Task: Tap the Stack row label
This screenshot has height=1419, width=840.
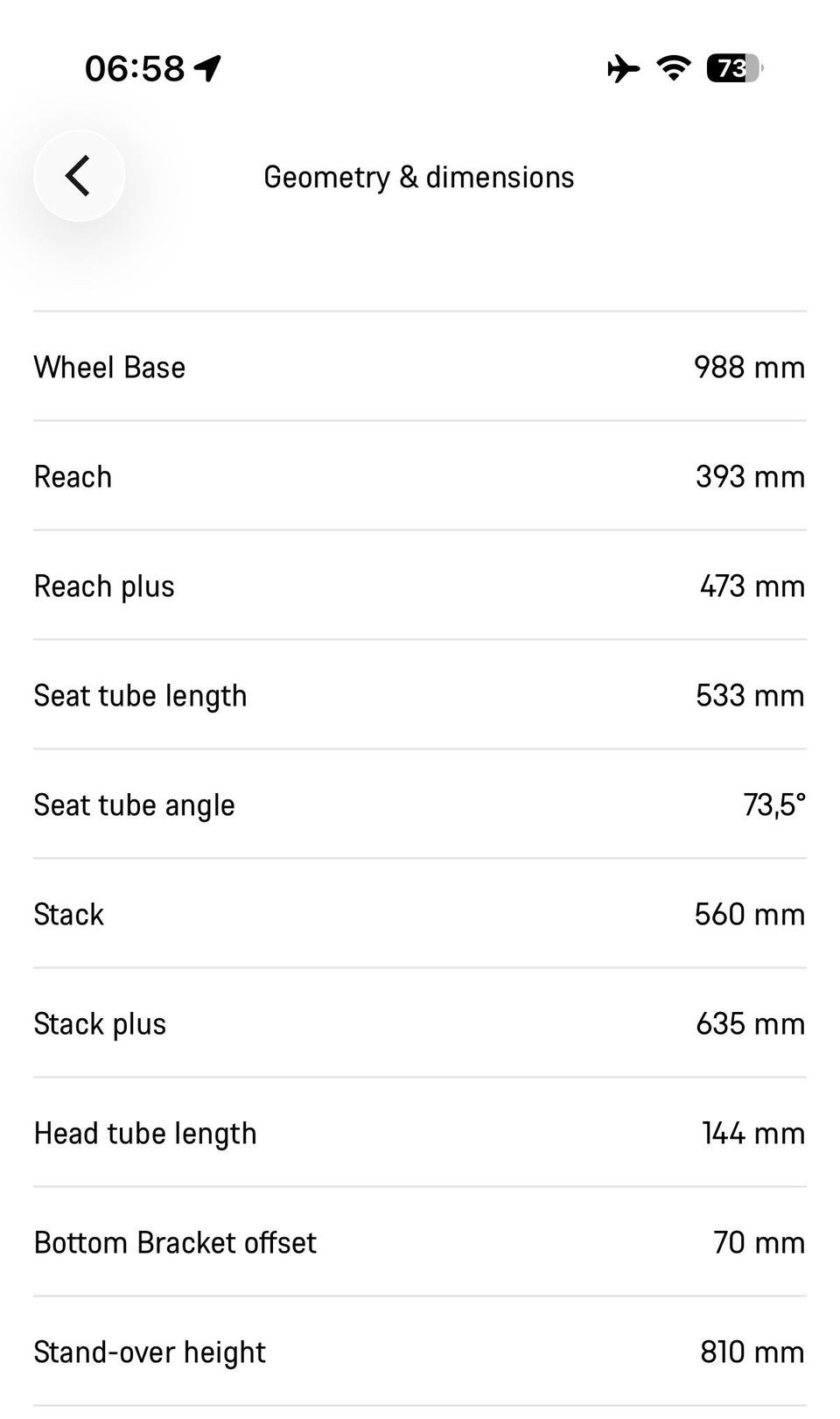Action: coord(68,914)
